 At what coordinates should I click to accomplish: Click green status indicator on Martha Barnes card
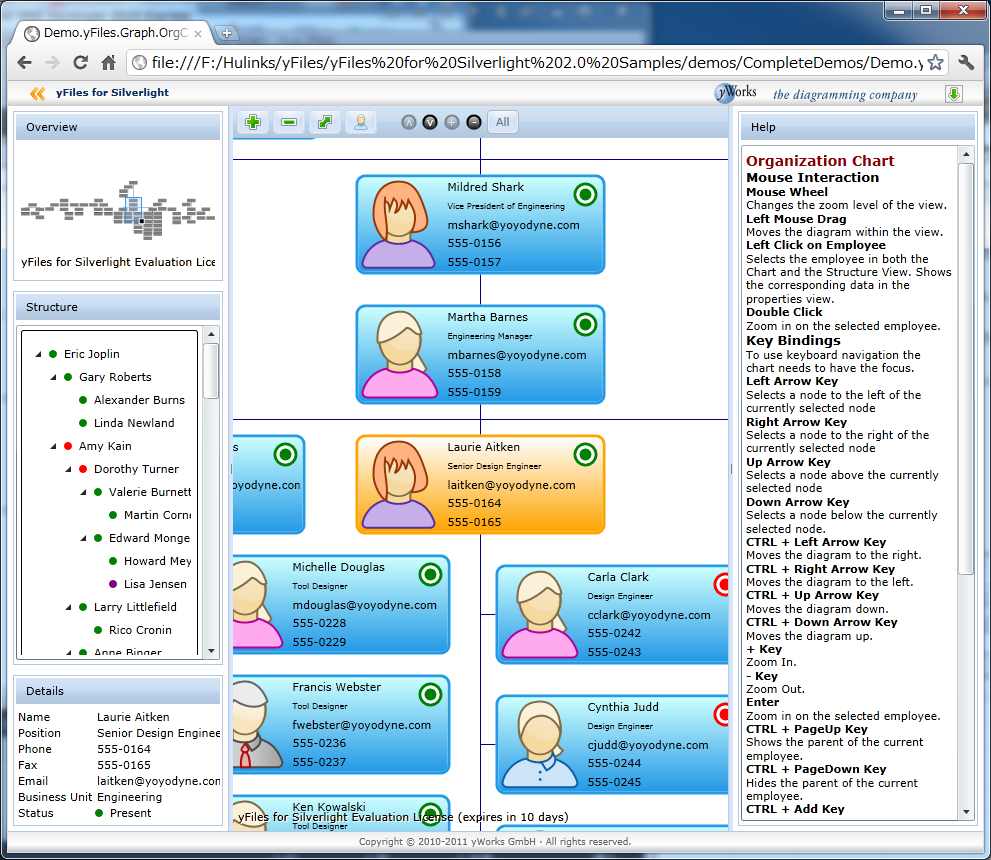click(x=585, y=325)
